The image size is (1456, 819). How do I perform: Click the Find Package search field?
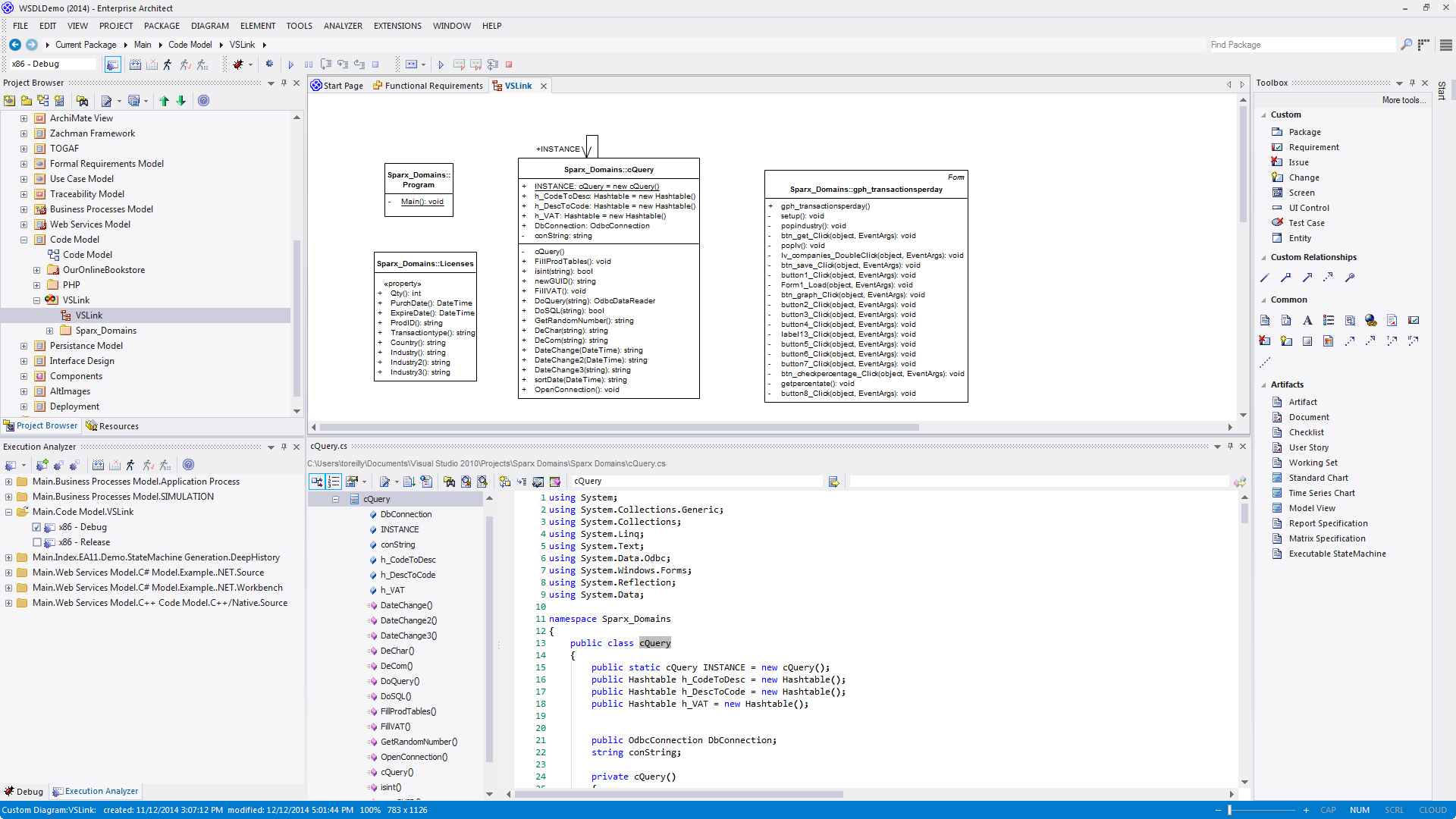point(1301,45)
